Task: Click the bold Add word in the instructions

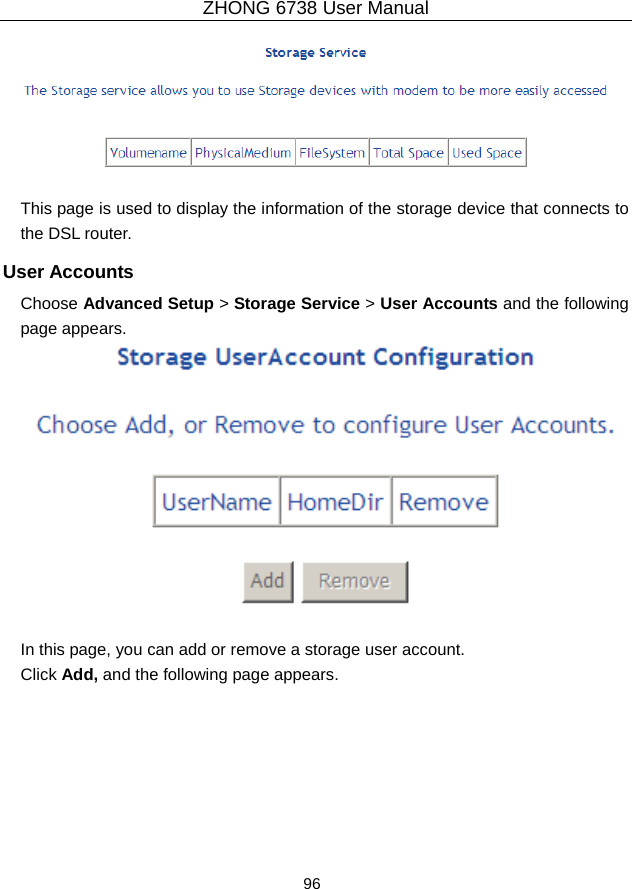Action: [x=80, y=674]
